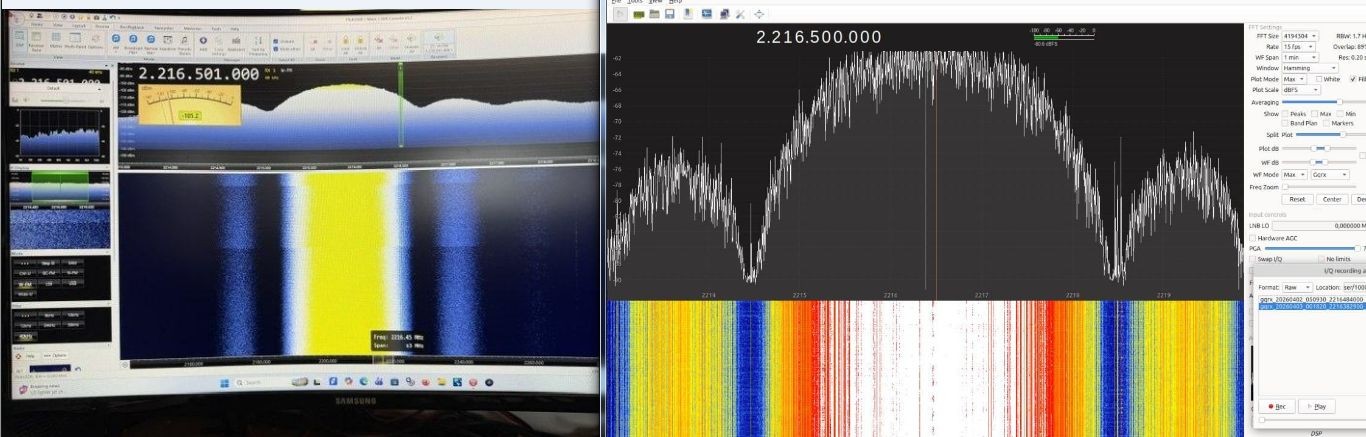
Task: Enable the Min show checkbox
Action: (x=1340, y=114)
